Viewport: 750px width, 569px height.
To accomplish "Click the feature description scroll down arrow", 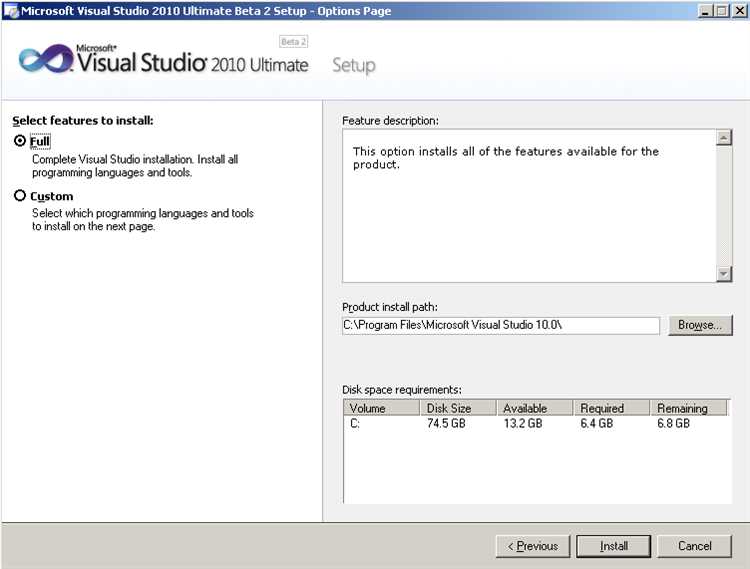I will [x=724, y=274].
